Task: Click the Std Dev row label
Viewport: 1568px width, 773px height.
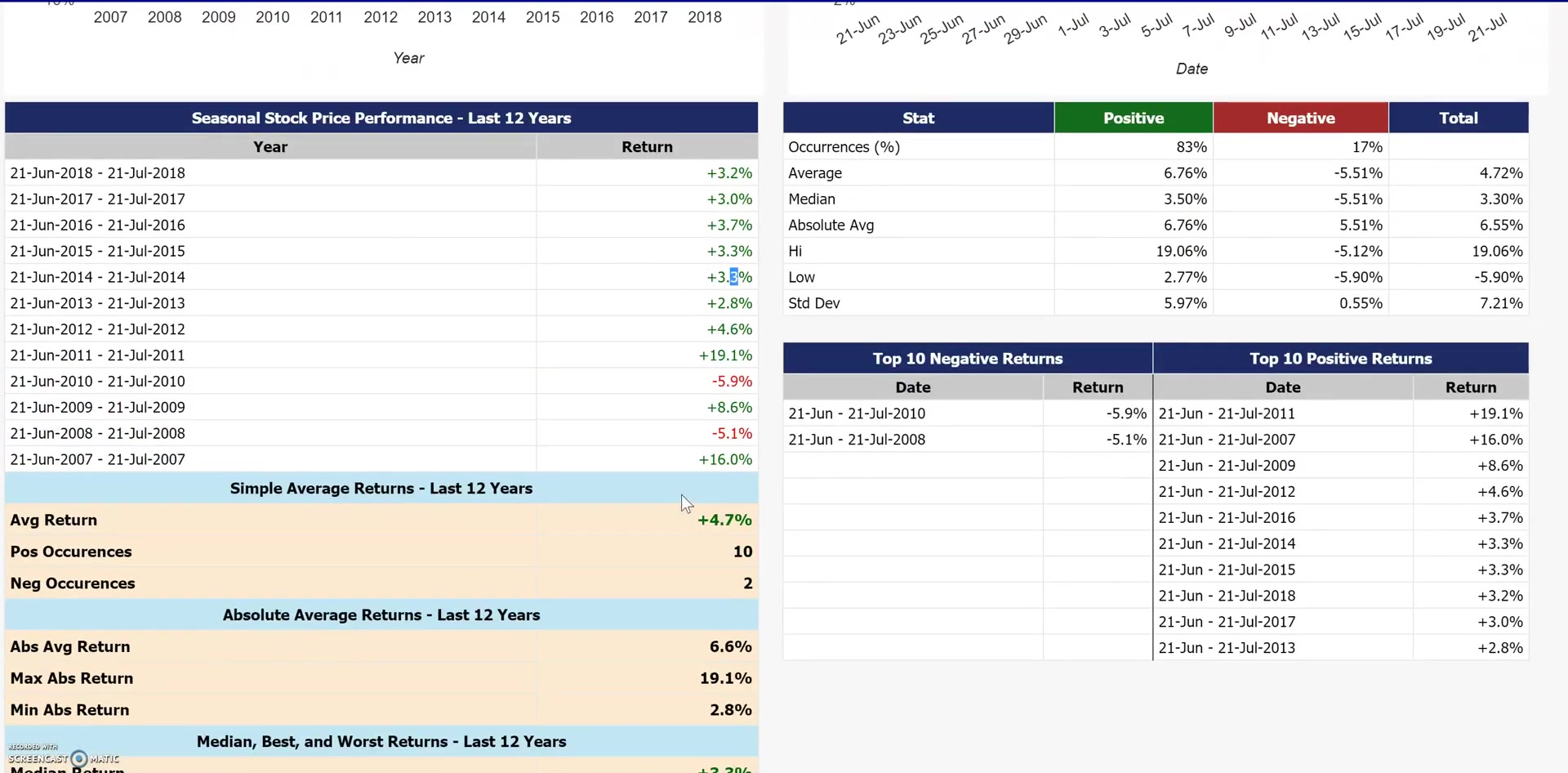Action: (x=813, y=303)
